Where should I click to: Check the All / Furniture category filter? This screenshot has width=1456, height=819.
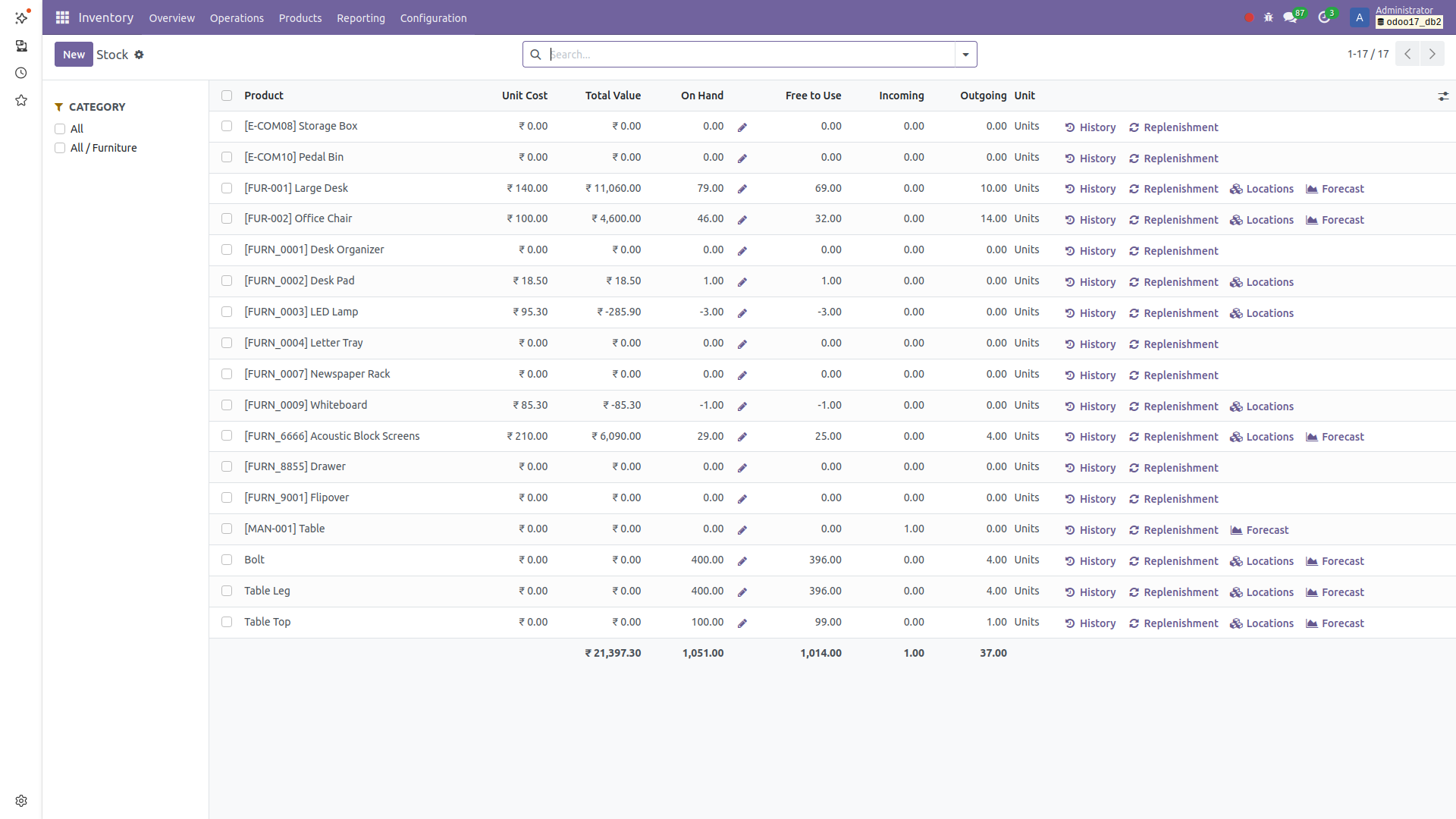tap(60, 148)
